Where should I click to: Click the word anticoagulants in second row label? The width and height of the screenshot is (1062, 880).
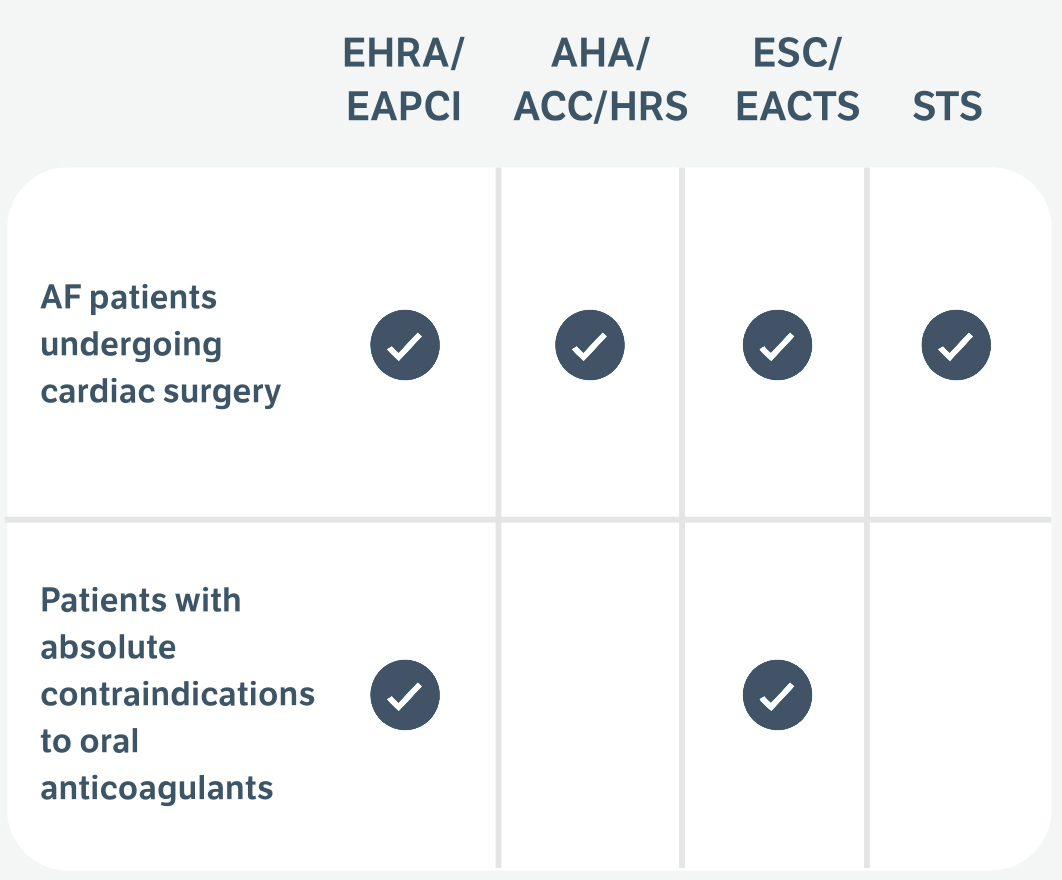click(x=156, y=789)
